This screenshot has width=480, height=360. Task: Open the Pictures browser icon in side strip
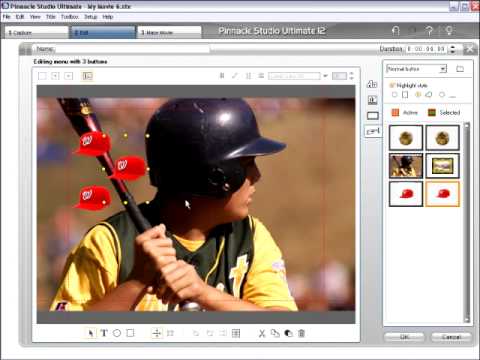[x=372, y=100]
